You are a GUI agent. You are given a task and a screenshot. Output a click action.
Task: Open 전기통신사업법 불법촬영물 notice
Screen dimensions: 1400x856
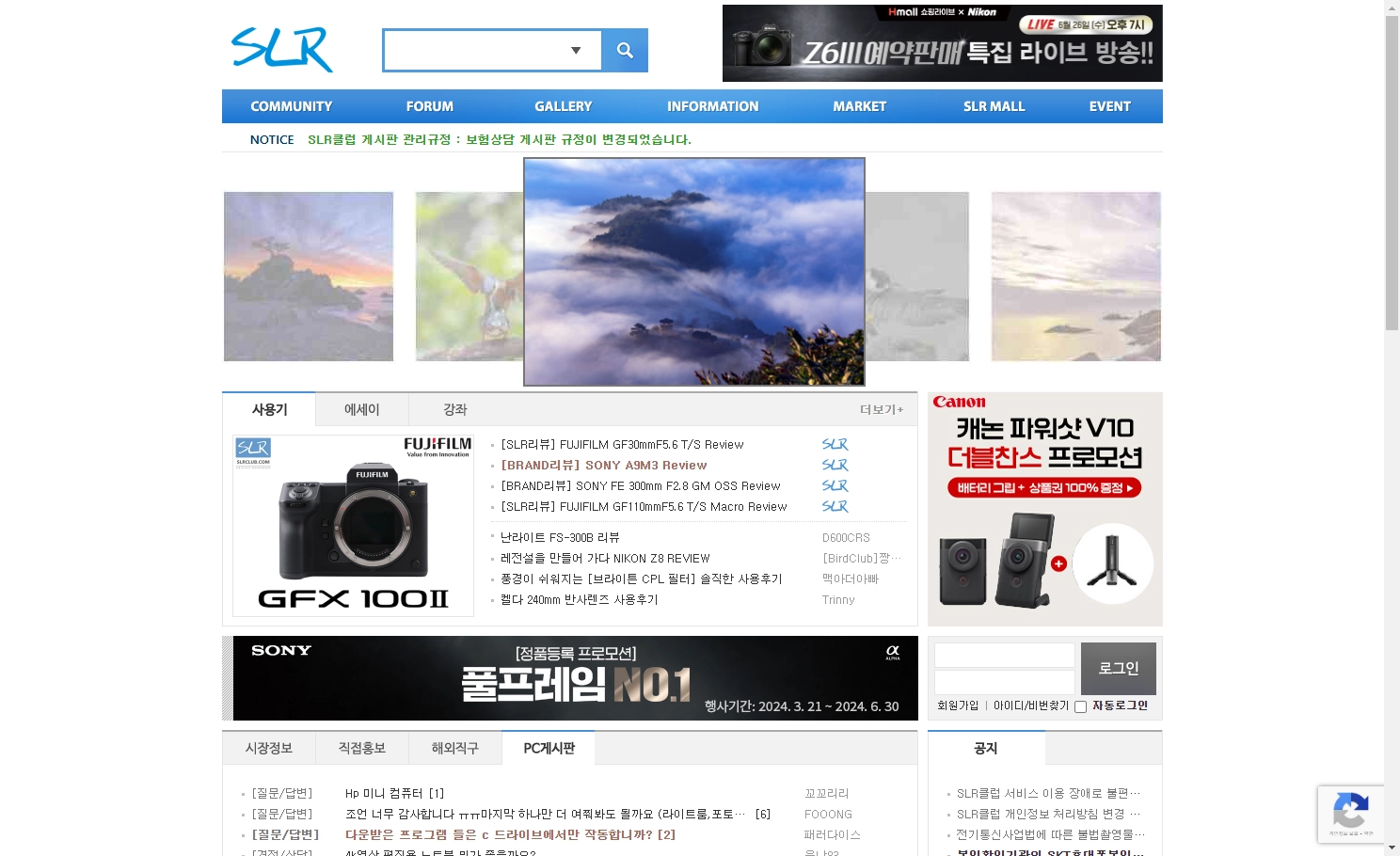(x=1051, y=835)
